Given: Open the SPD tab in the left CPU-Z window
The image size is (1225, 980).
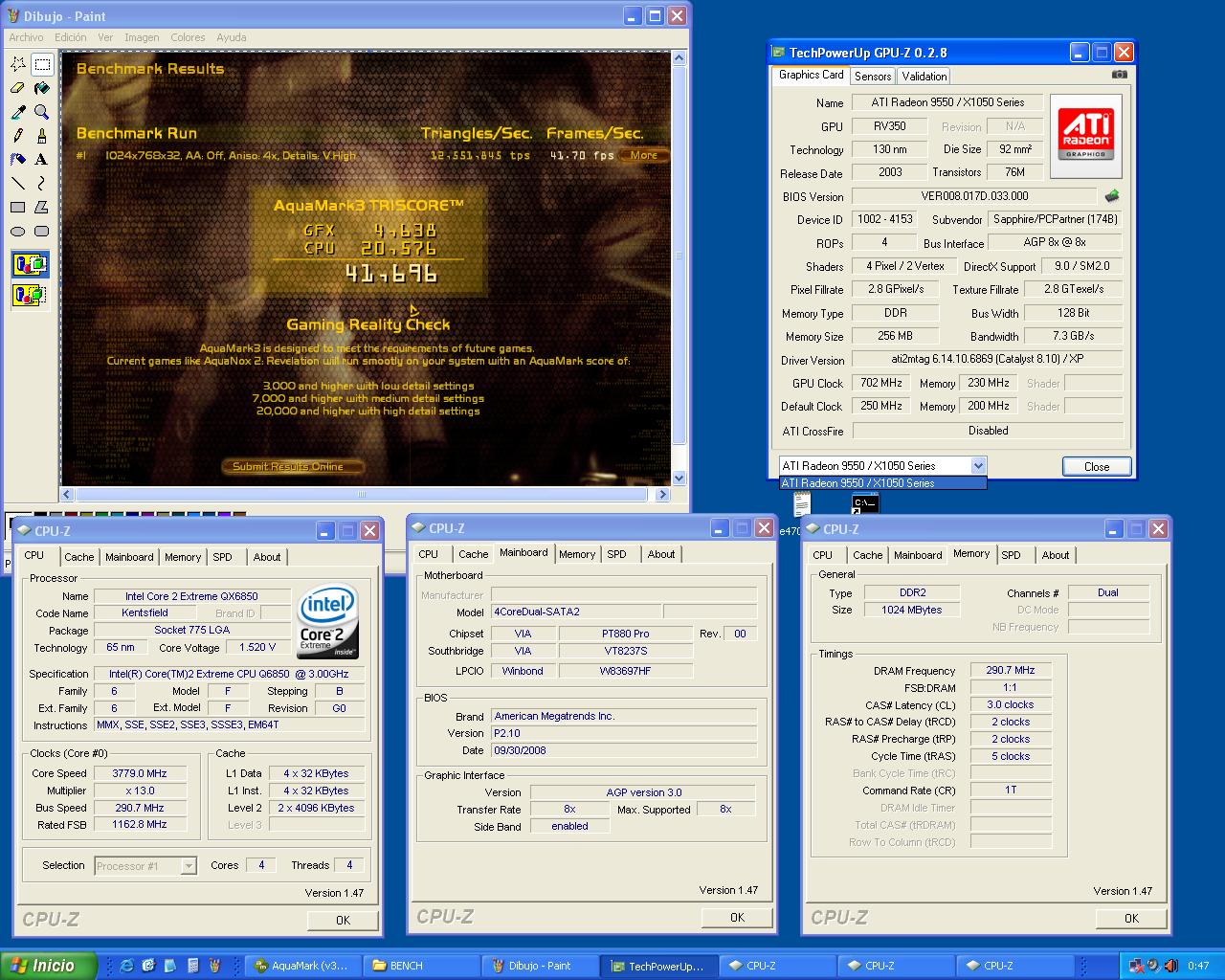Looking at the screenshot, I should 222,557.
